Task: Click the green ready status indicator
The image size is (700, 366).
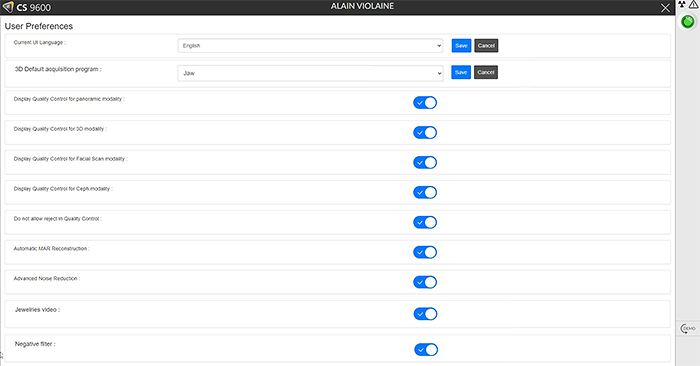Action: [688, 21]
